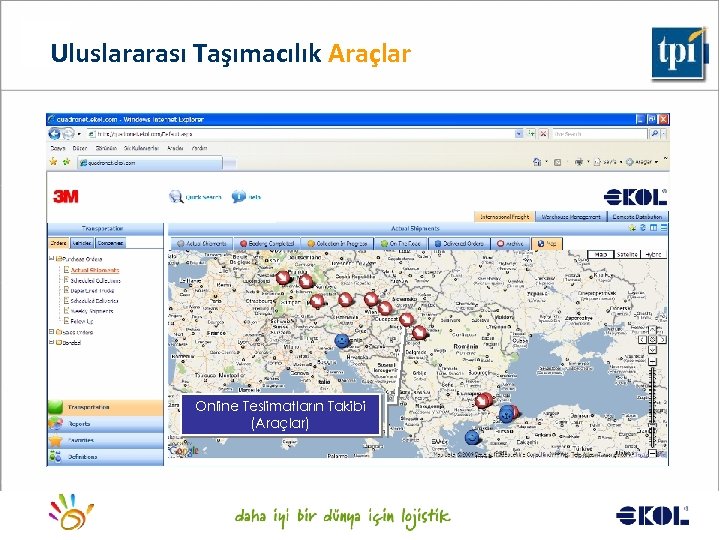Screen dimensions: 720x540
Task: Click the Sık Kullanılanlar browser menu
Action: tap(141, 148)
